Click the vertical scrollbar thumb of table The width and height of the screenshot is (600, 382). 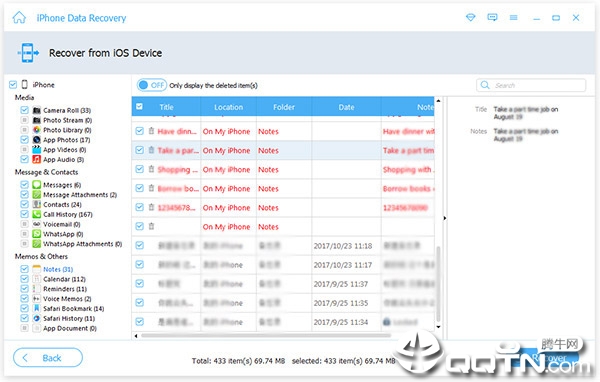click(439, 283)
